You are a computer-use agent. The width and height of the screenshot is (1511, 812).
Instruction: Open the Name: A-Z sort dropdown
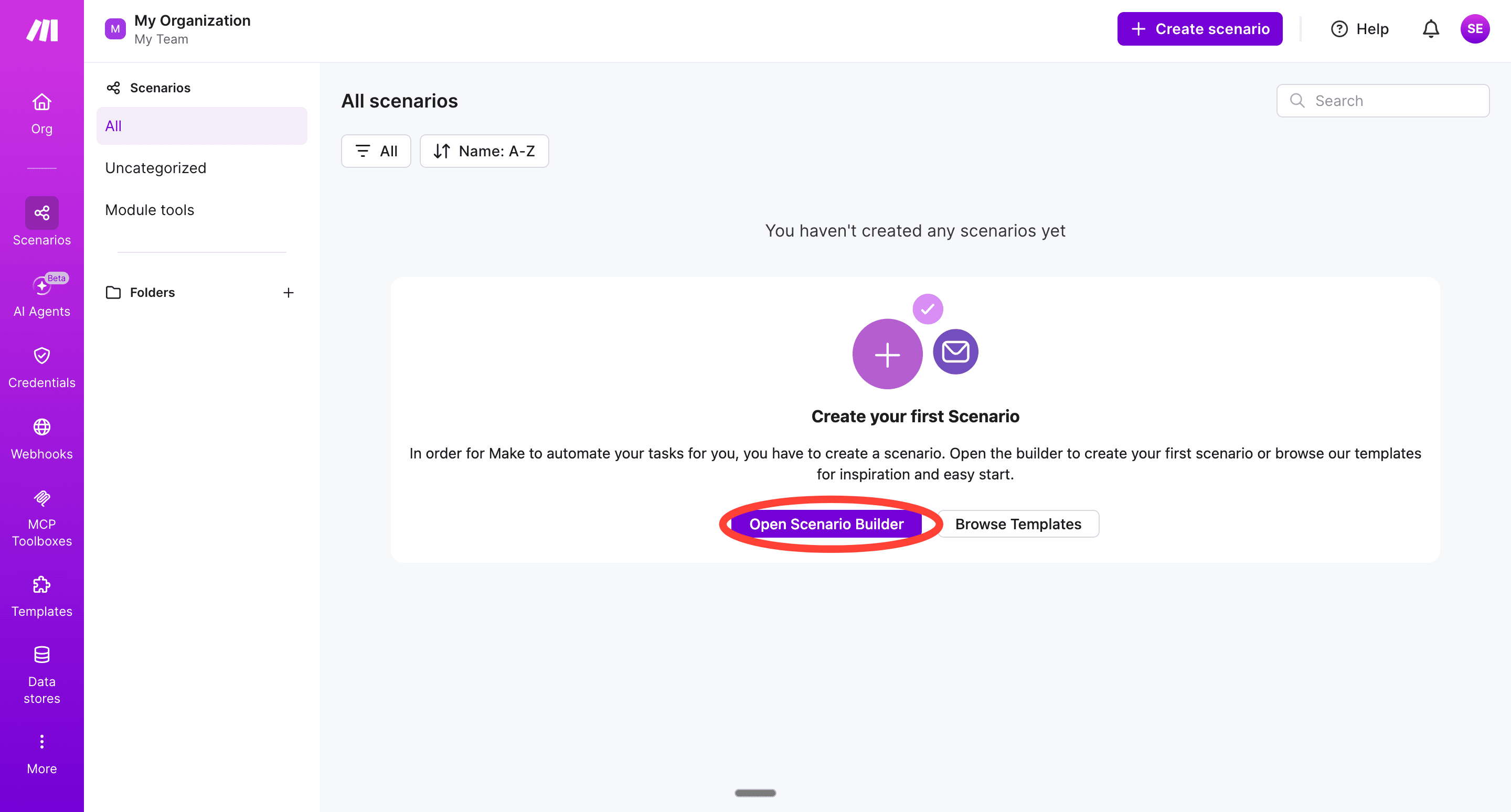tap(484, 151)
